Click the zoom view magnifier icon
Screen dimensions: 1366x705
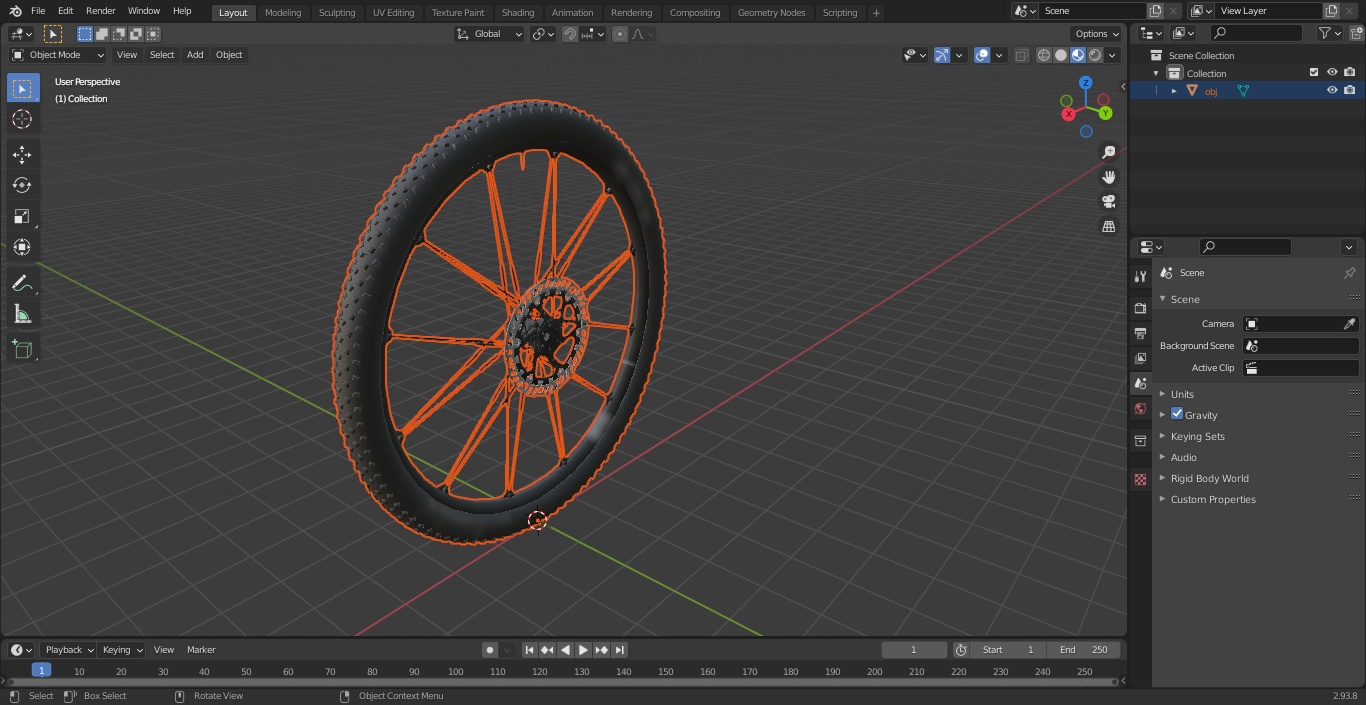tap(1108, 152)
